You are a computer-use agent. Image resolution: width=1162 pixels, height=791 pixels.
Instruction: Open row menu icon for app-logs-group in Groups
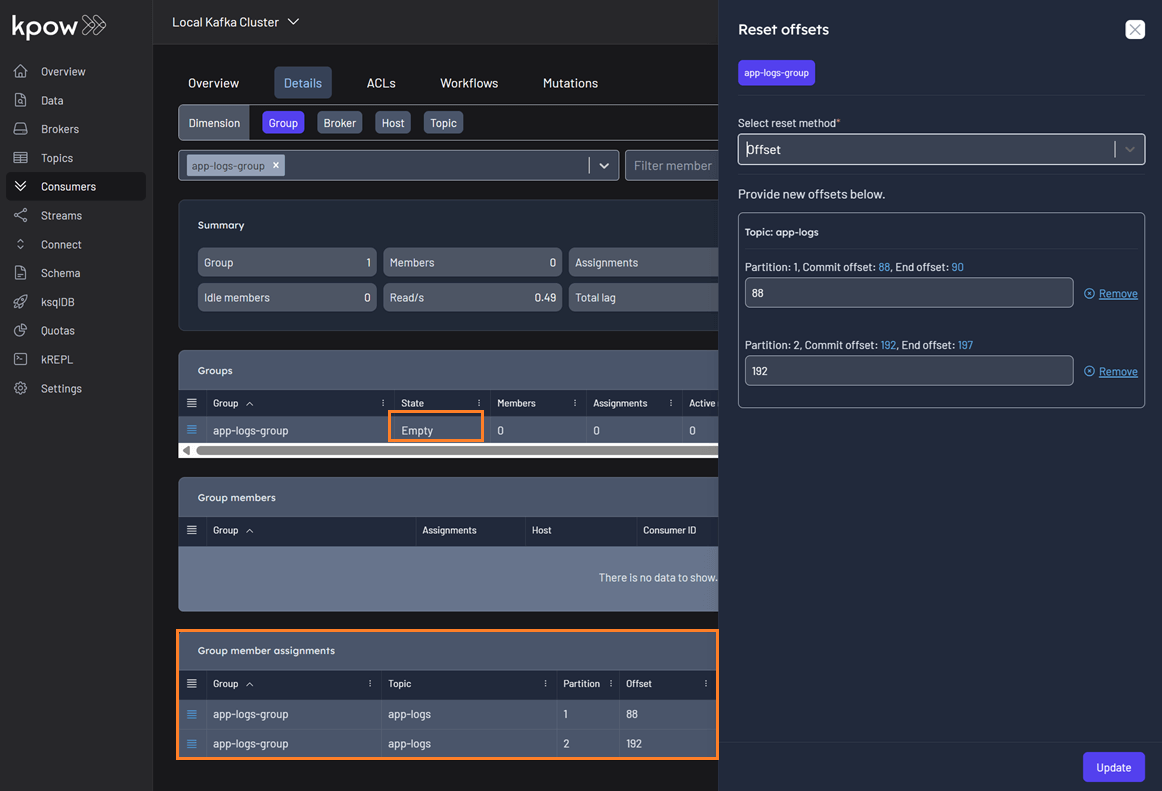pos(192,430)
